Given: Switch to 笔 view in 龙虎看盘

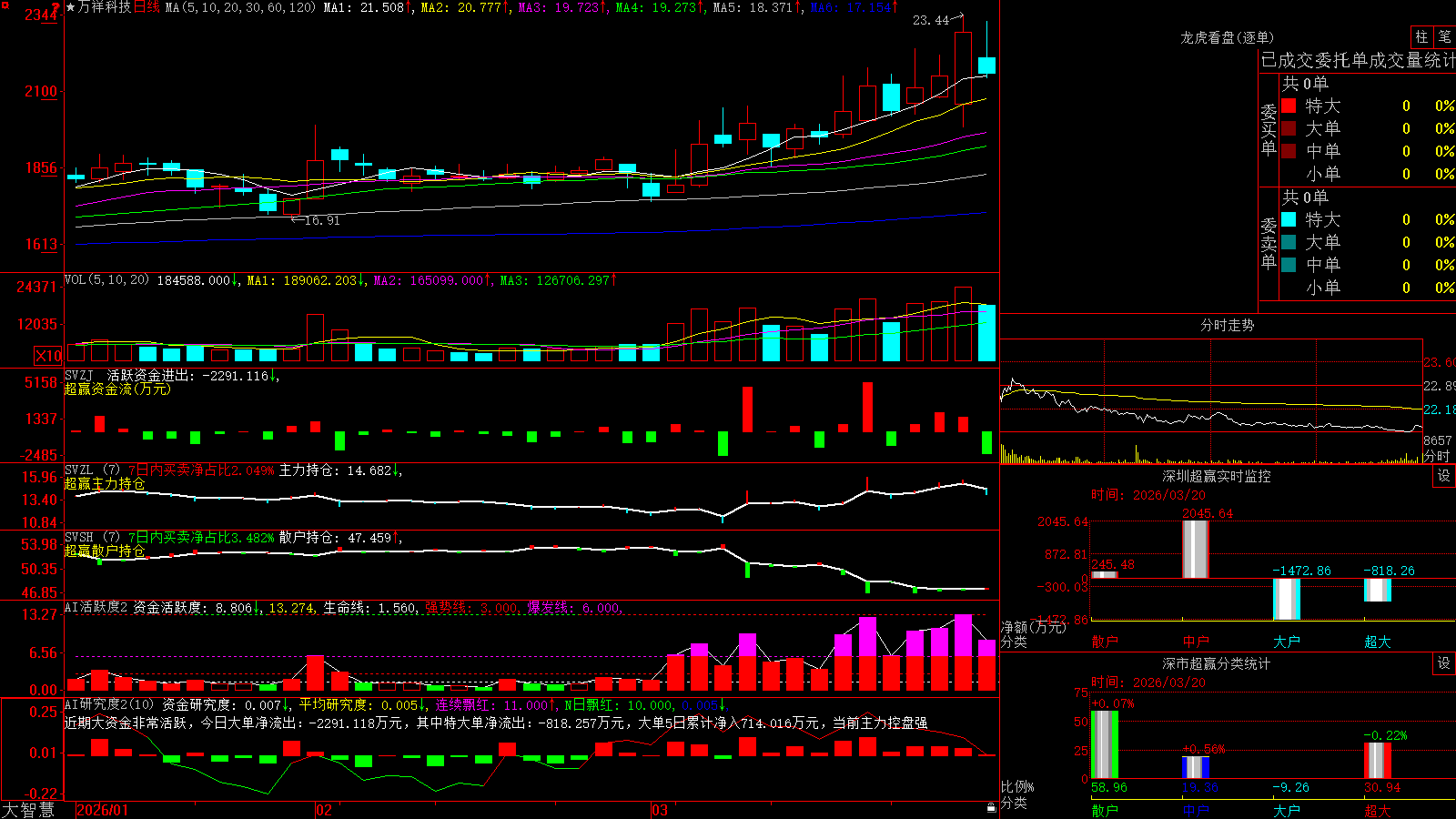Looking at the screenshot, I should [x=1444, y=36].
